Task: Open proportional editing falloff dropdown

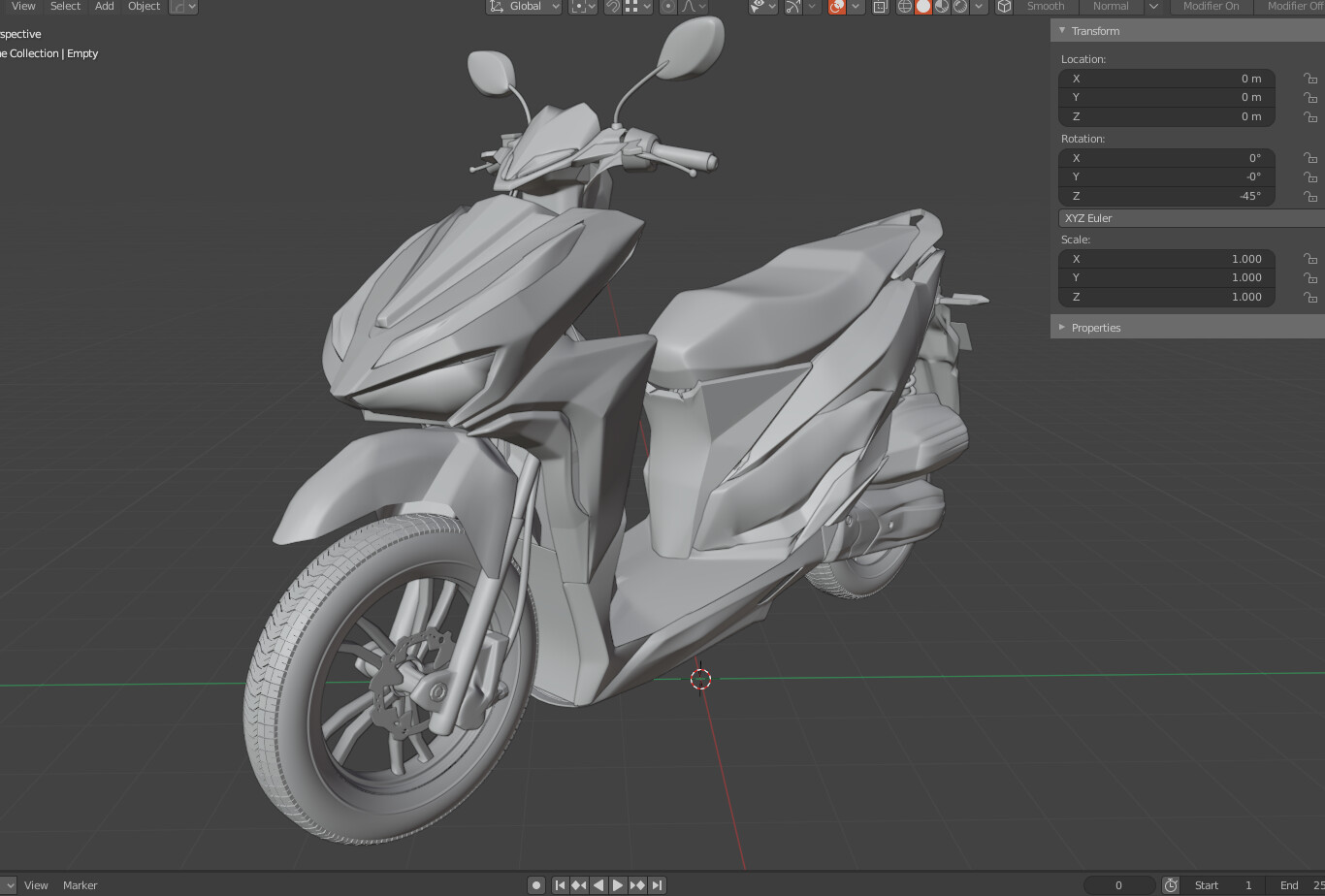Action: click(693, 6)
